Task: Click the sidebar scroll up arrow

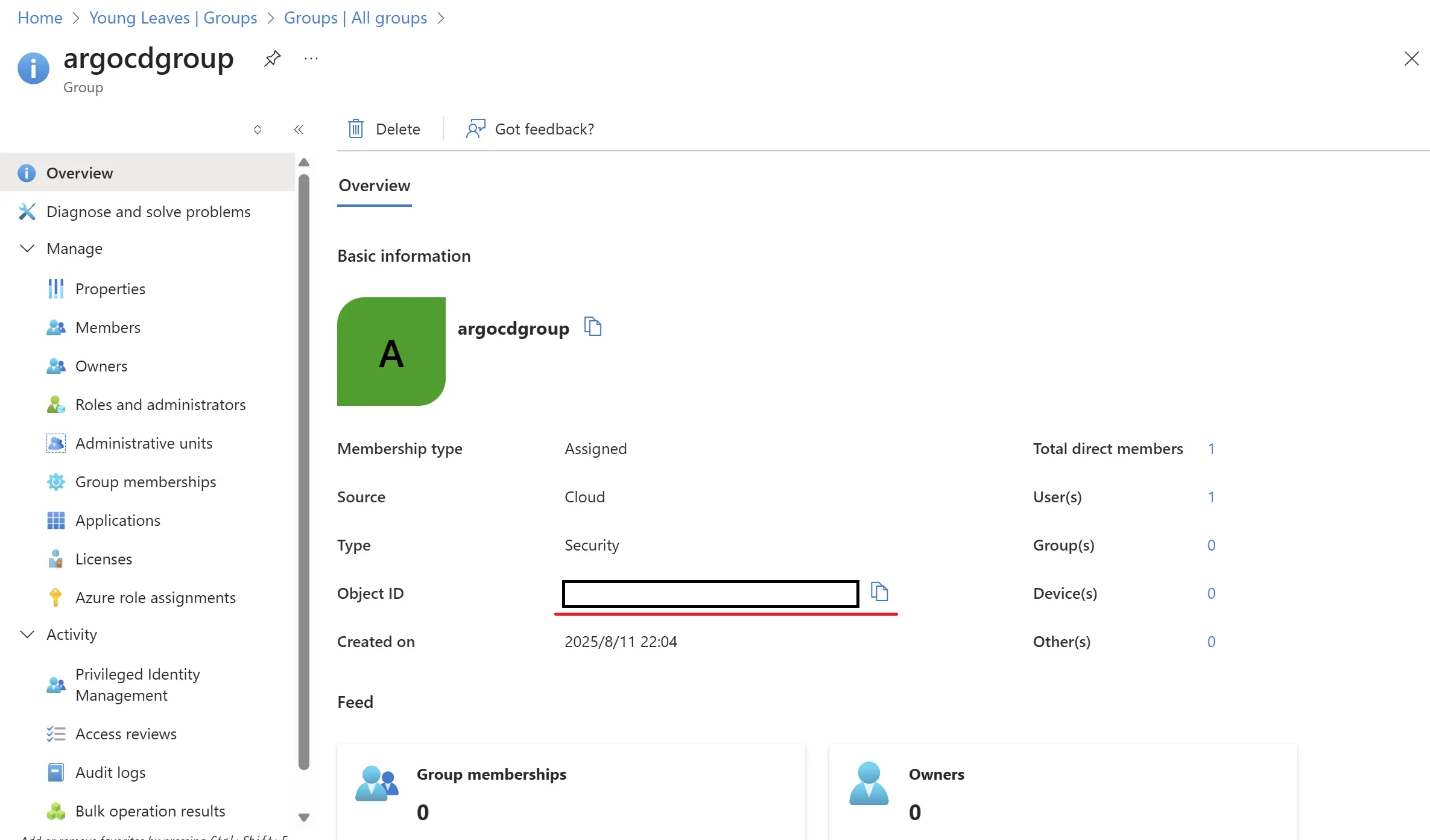Action: pos(304,162)
